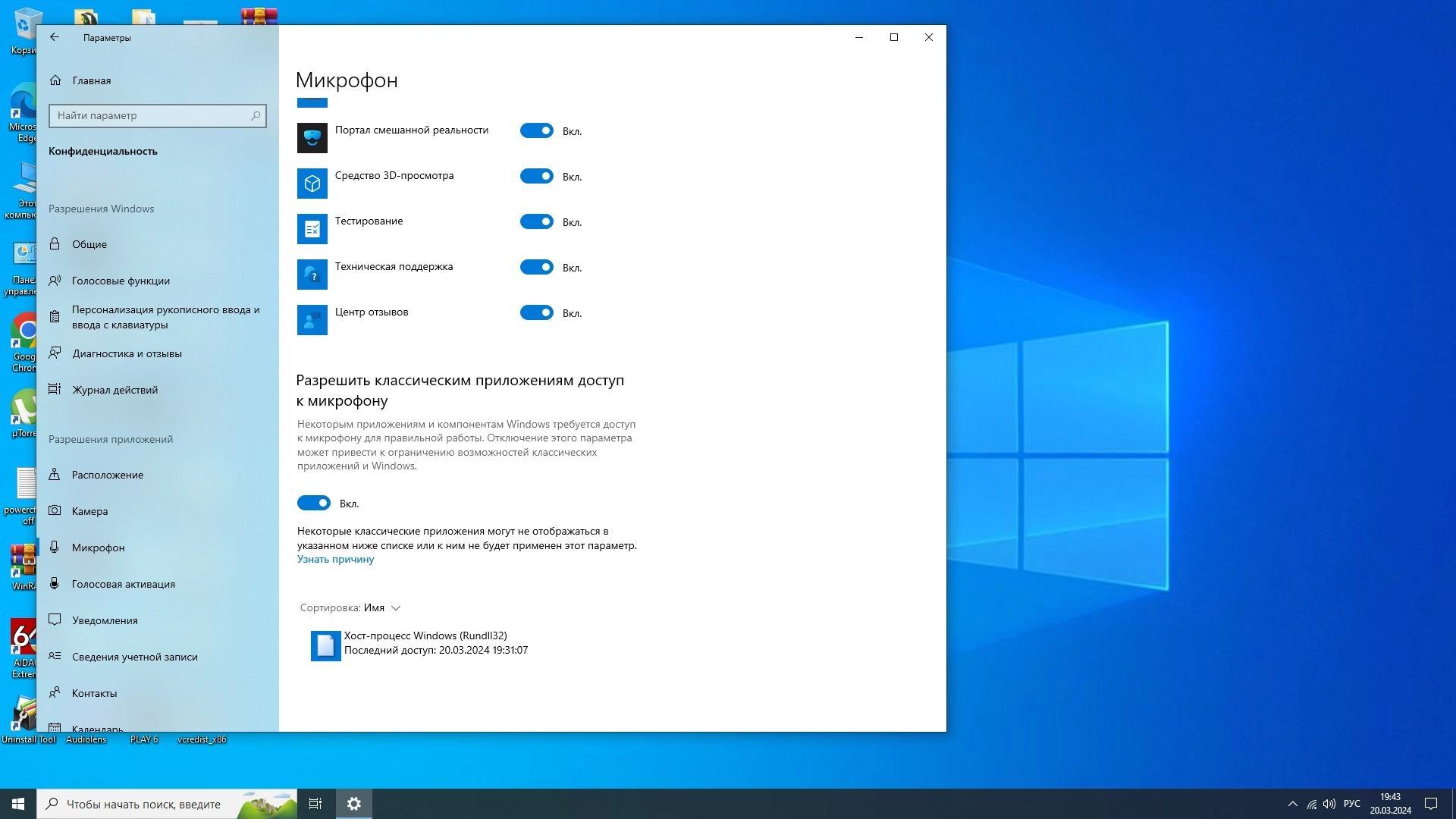This screenshot has height=819, width=1456.
Task: Toggle microphone access for Тестирование
Action: [537, 221]
